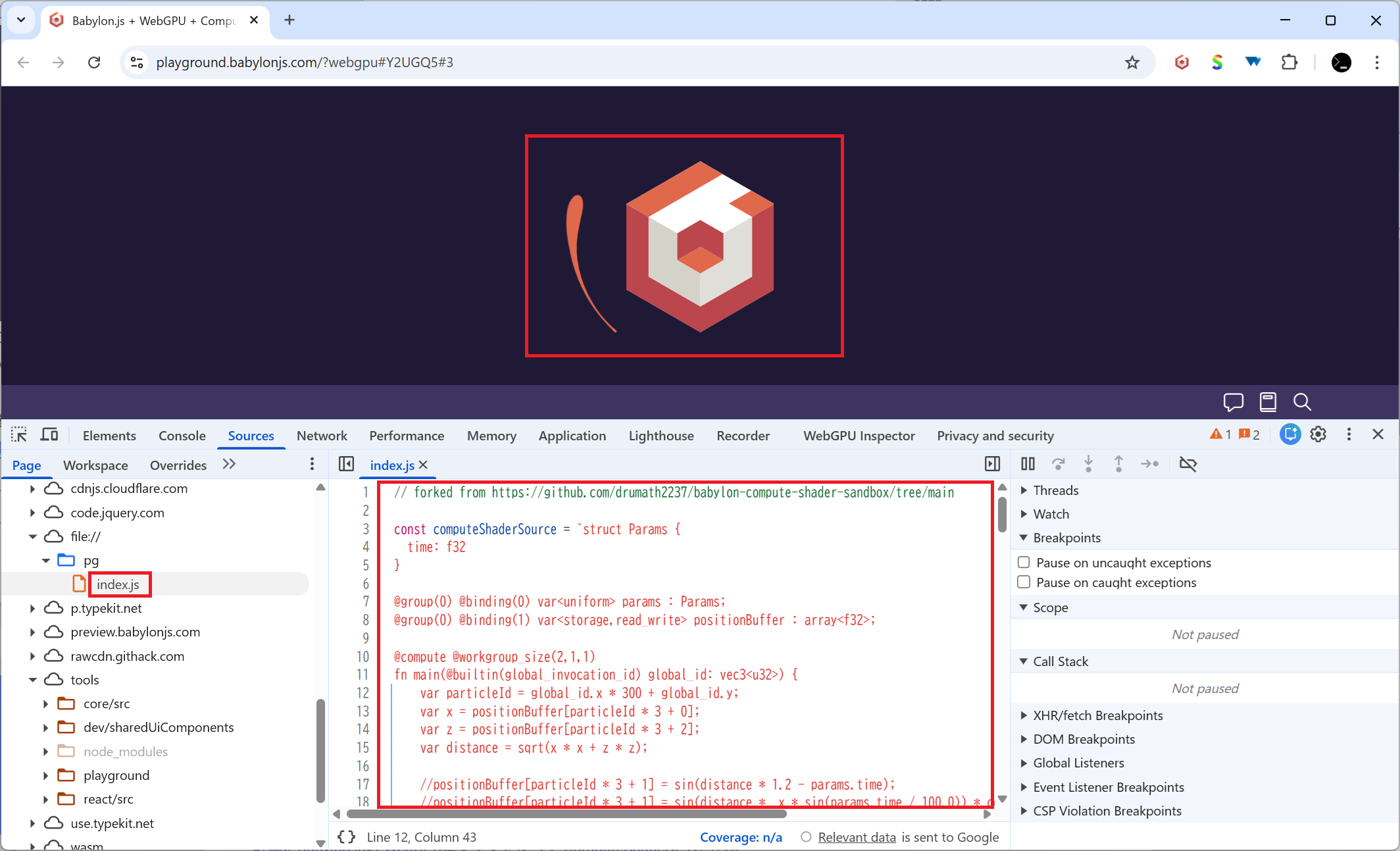This screenshot has width=1400, height=851.
Task: Enable Pause on caught exceptions
Action: 1024,582
